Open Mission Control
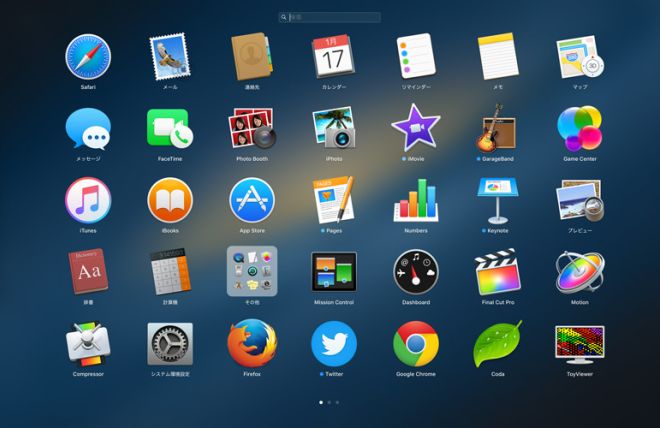660x428 pixels. coord(334,271)
